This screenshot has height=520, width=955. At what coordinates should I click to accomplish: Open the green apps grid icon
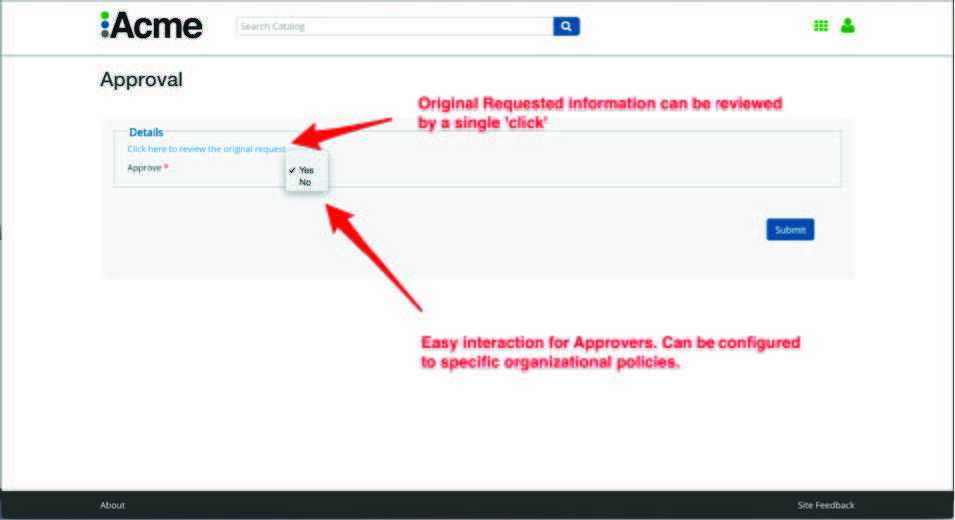click(821, 26)
